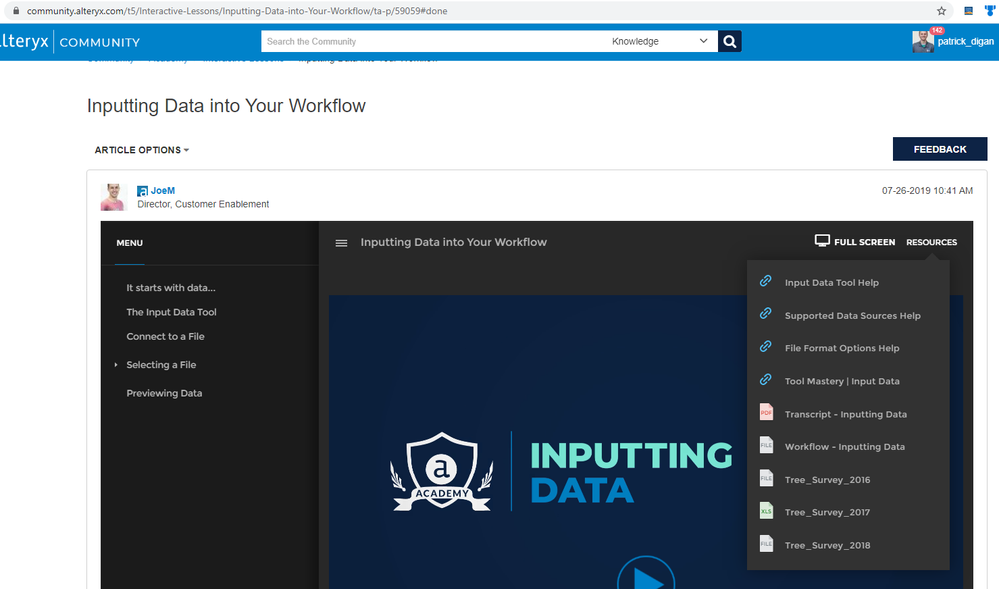Open Tool Mastery | Input Data resource
The height and width of the screenshot is (589, 999).
[x=842, y=381]
